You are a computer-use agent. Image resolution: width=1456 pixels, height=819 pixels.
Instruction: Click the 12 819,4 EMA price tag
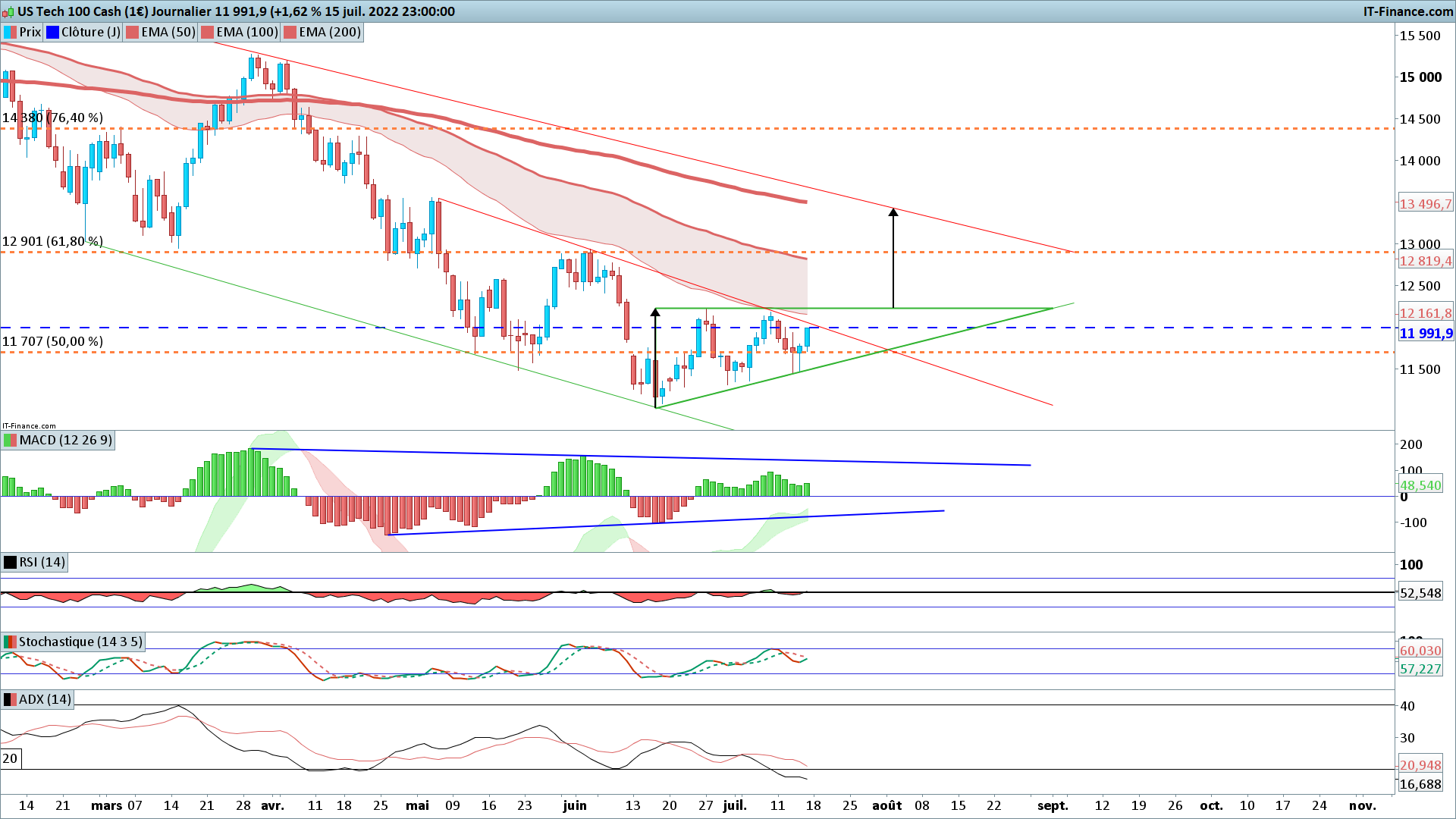pos(1426,261)
